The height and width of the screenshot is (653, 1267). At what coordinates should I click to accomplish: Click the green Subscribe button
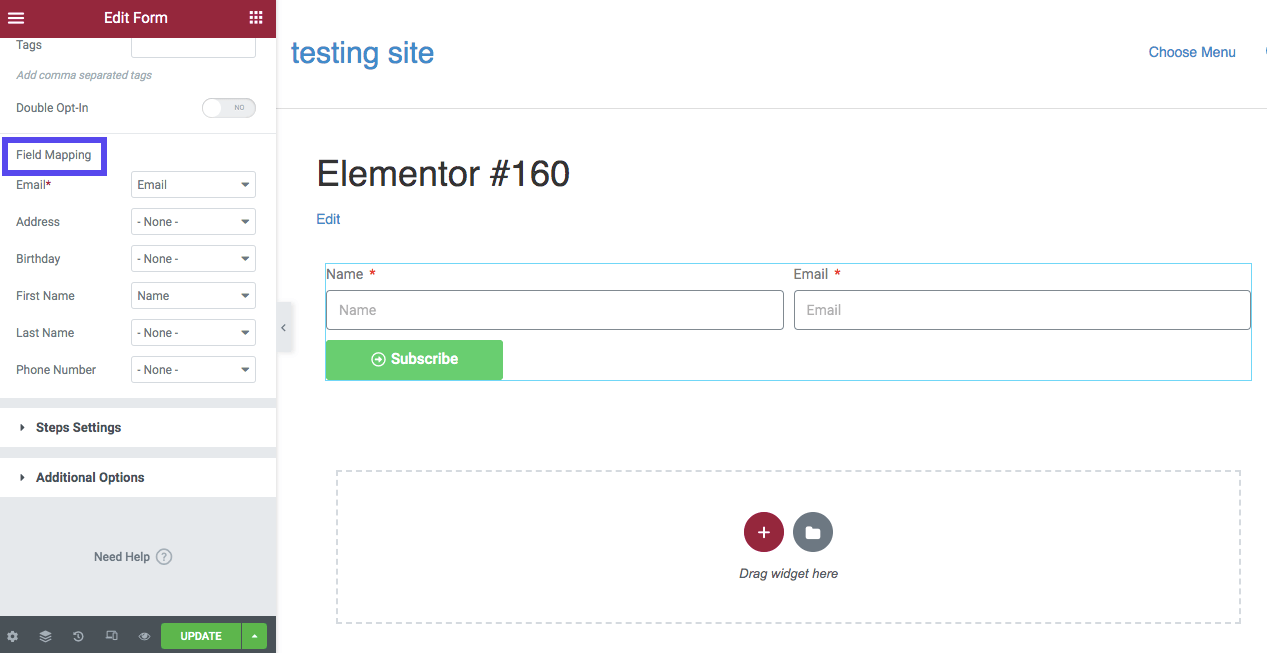pyautogui.click(x=413, y=359)
